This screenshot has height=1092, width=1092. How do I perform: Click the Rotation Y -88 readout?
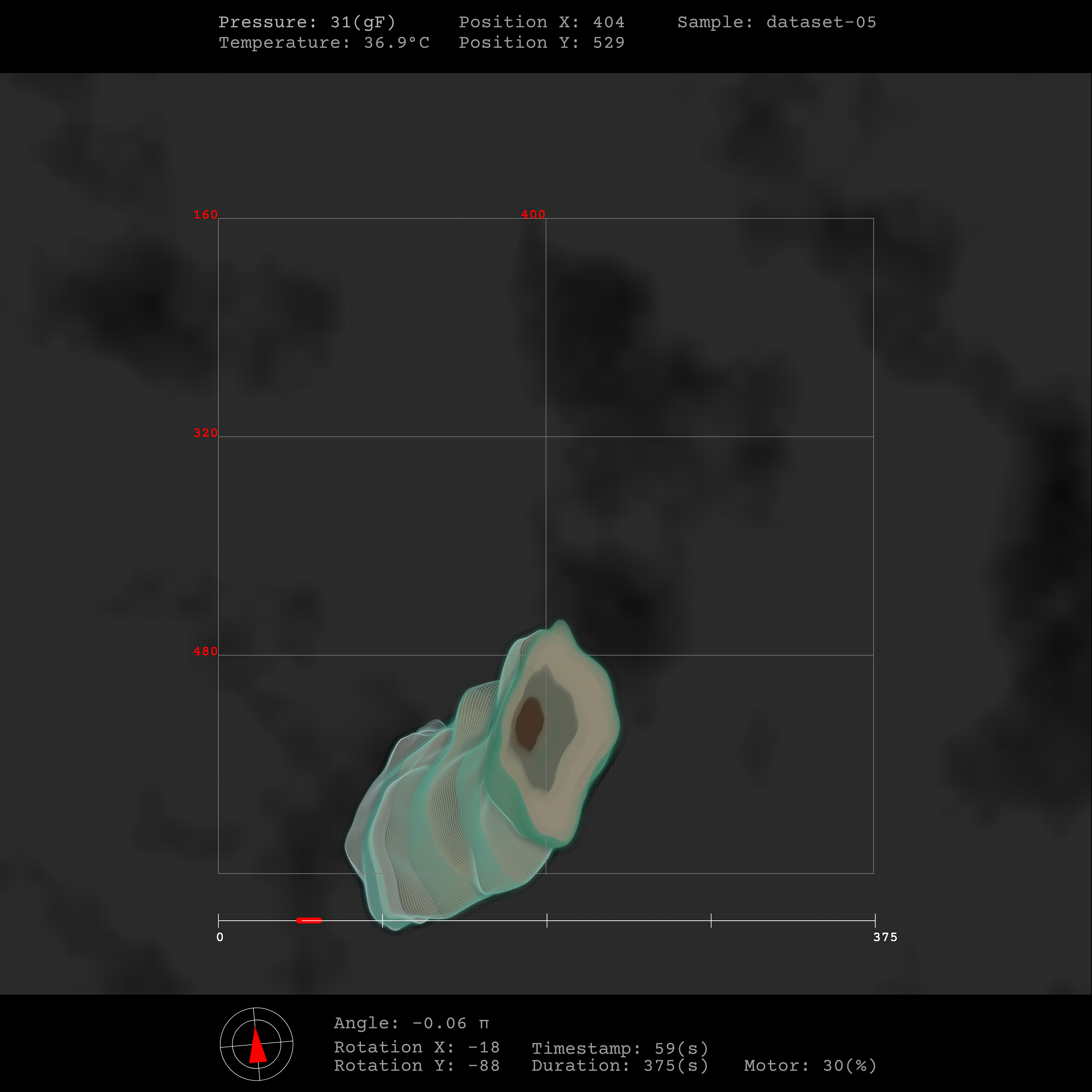pyautogui.click(x=417, y=1065)
